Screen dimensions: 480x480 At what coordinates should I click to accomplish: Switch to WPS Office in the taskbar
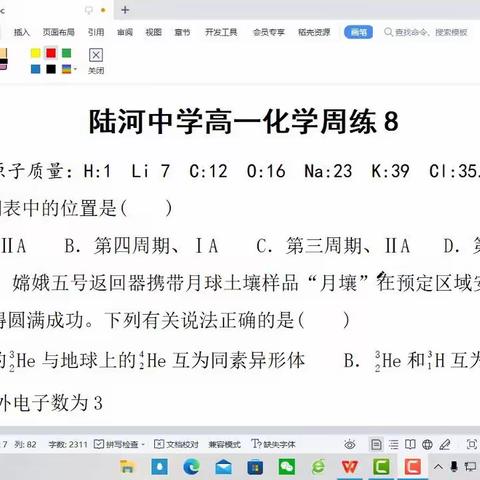pyautogui.click(x=350, y=467)
